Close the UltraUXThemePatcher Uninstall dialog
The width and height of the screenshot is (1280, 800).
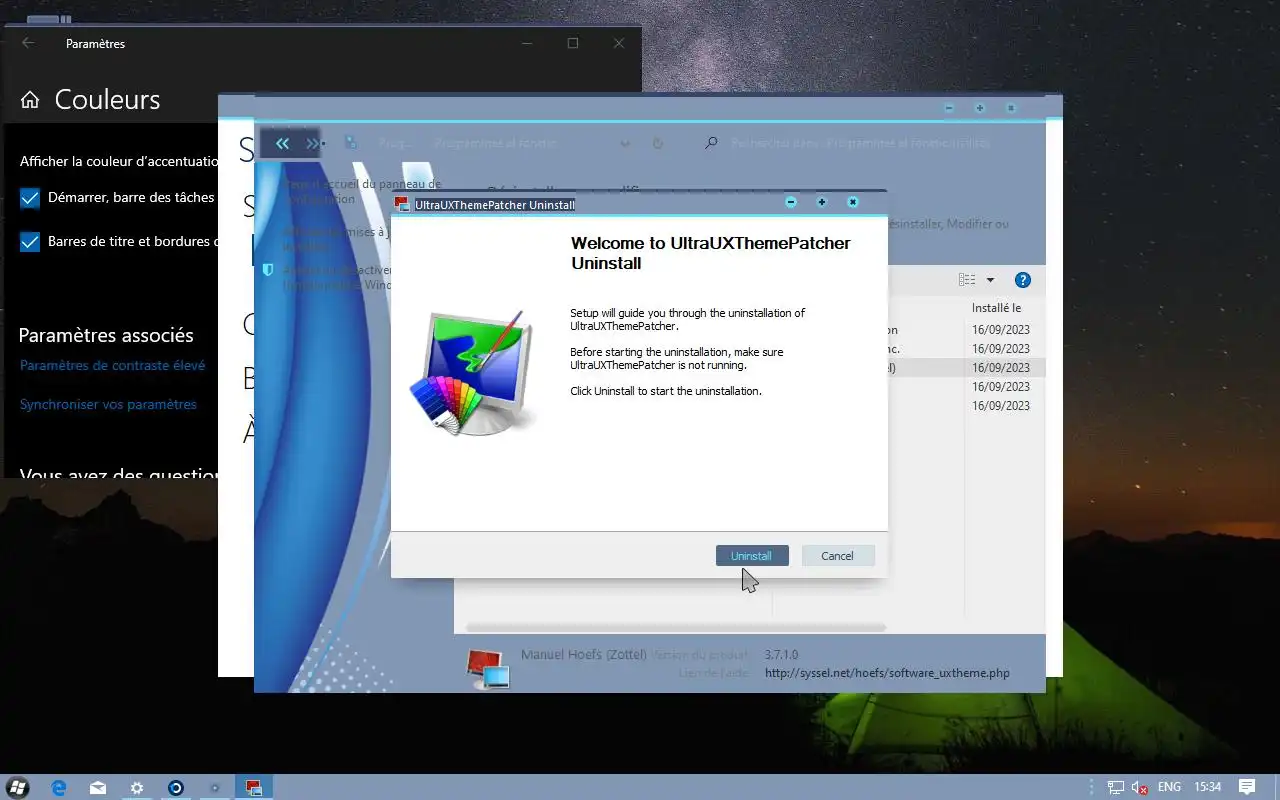click(x=853, y=202)
